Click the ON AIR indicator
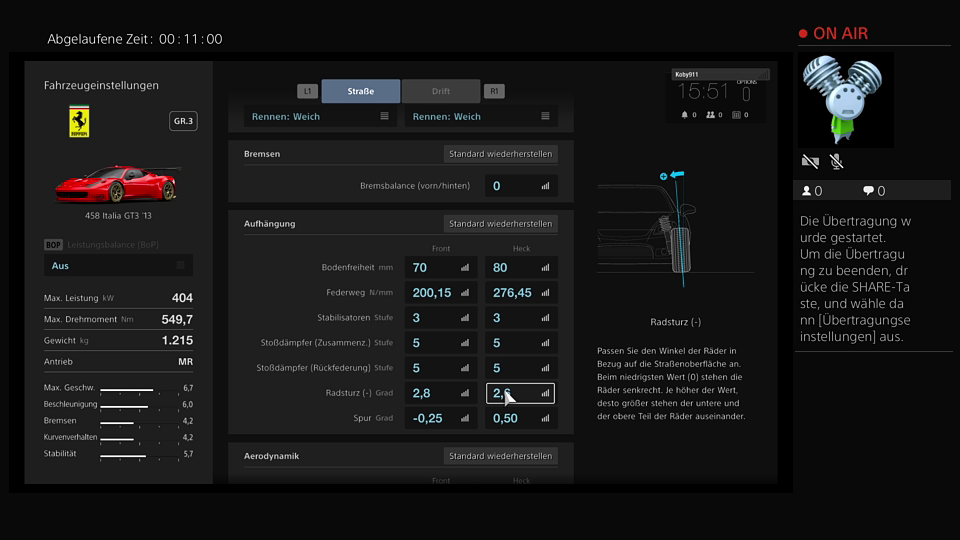 [833, 34]
